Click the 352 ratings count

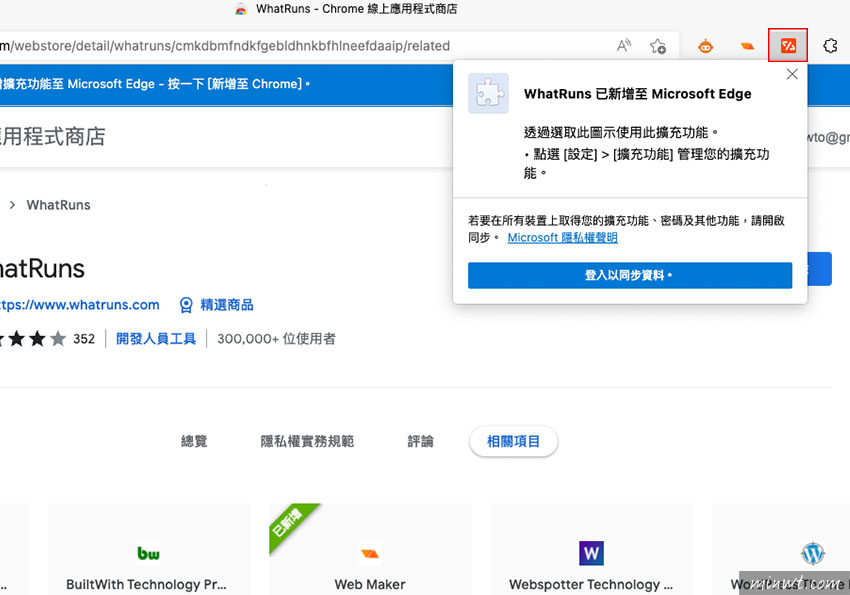(x=84, y=339)
